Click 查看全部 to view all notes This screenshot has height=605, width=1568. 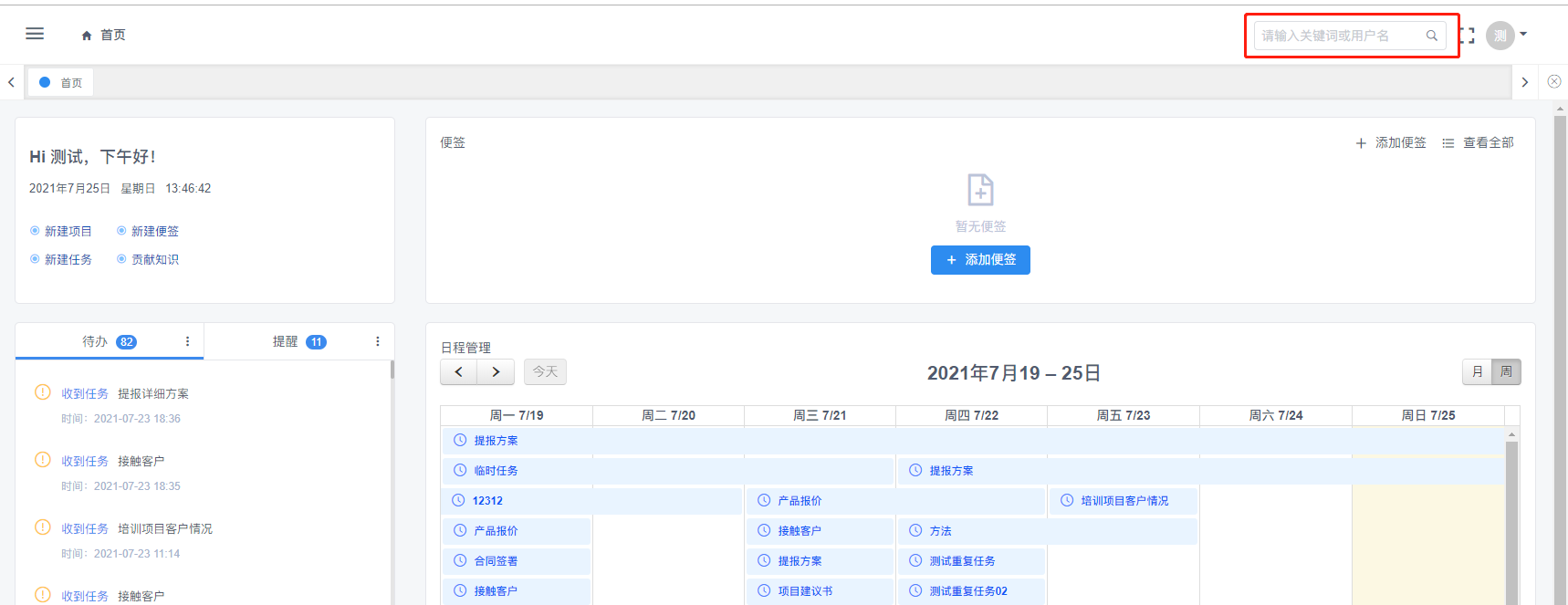pyautogui.click(x=1479, y=142)
